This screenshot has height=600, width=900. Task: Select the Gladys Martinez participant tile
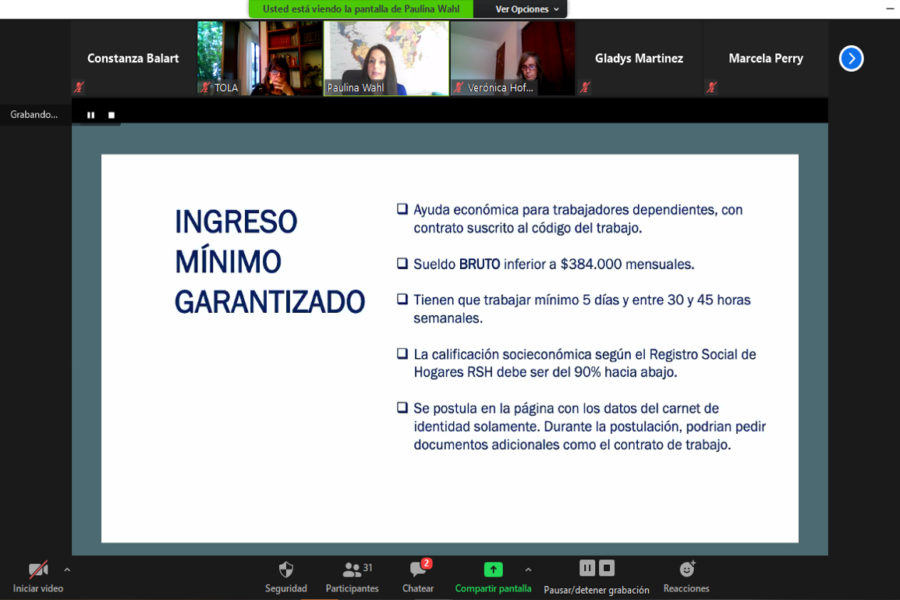pos(639,59)
